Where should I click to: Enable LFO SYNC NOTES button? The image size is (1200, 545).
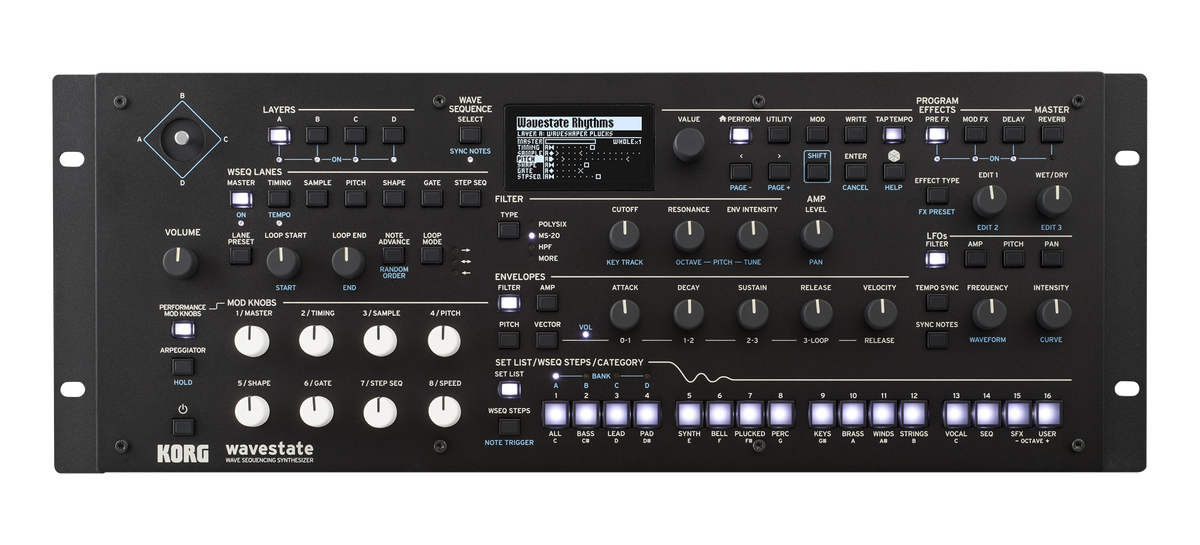click(937, 340)
